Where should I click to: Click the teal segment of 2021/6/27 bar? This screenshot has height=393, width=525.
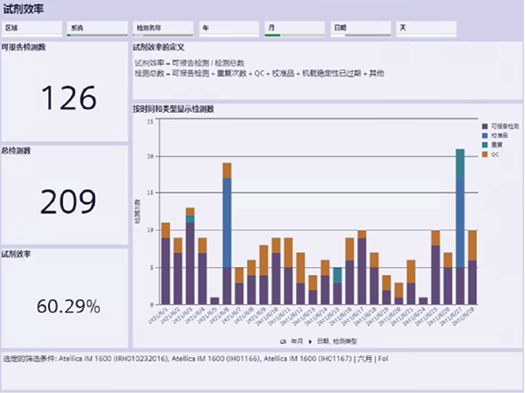click(460, 163)
